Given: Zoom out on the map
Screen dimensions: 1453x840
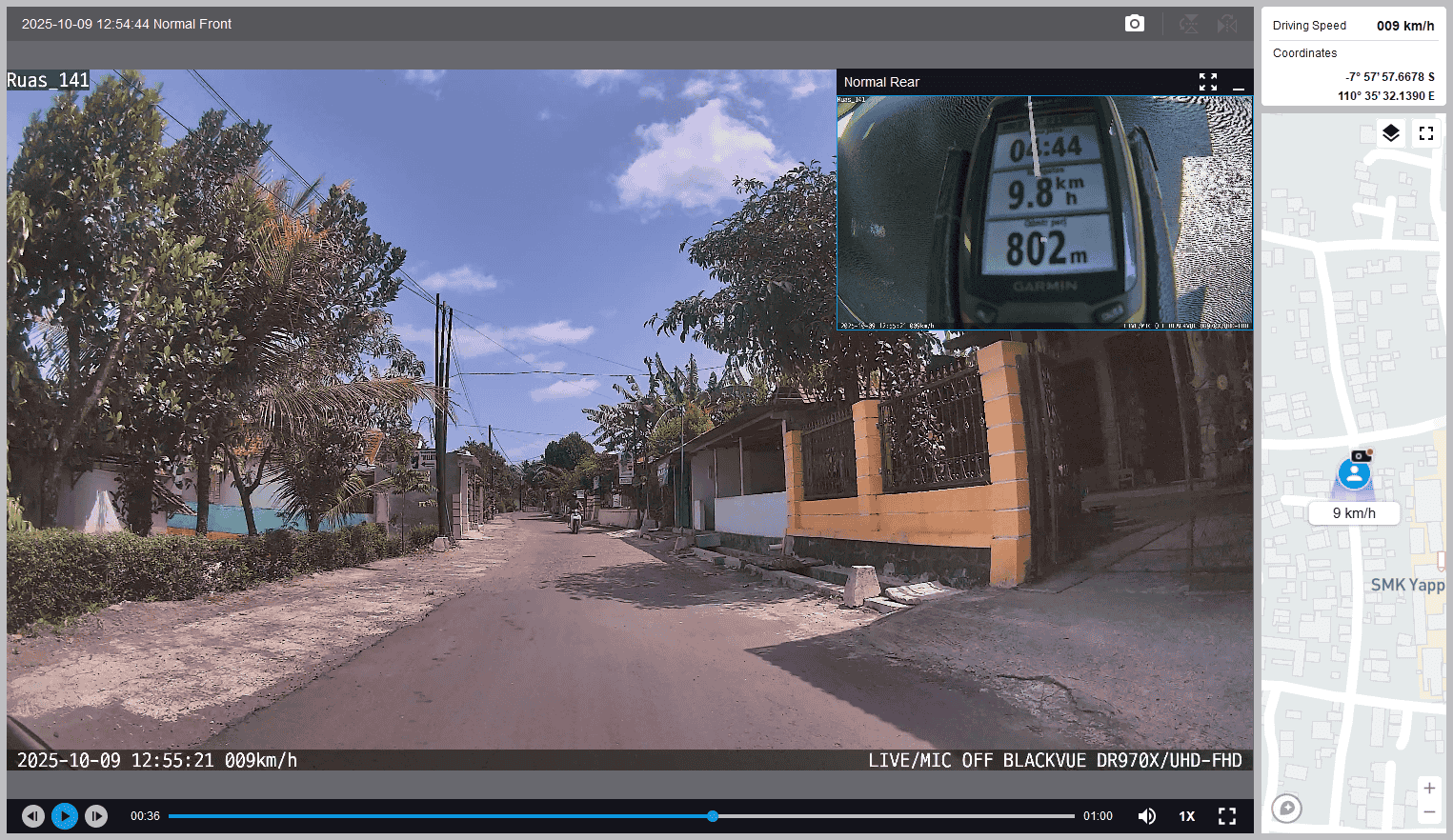Looking at the screenshot, I should (1428, 812).
